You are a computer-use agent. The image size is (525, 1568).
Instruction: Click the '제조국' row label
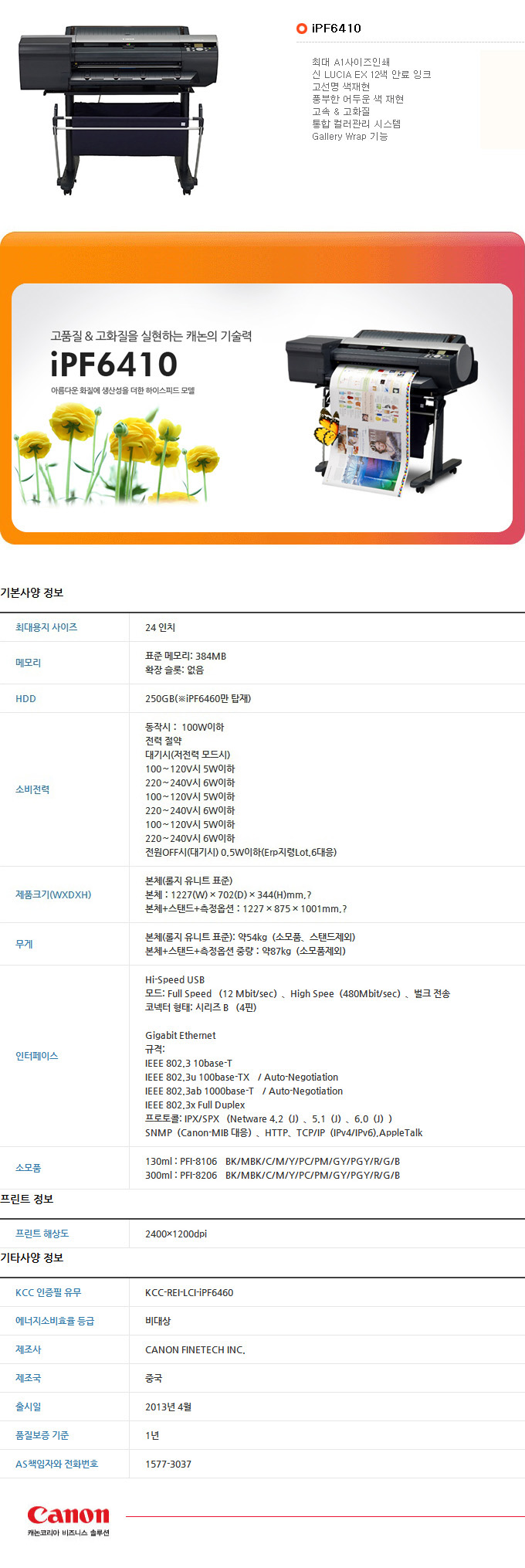(x=29, y=1378)
